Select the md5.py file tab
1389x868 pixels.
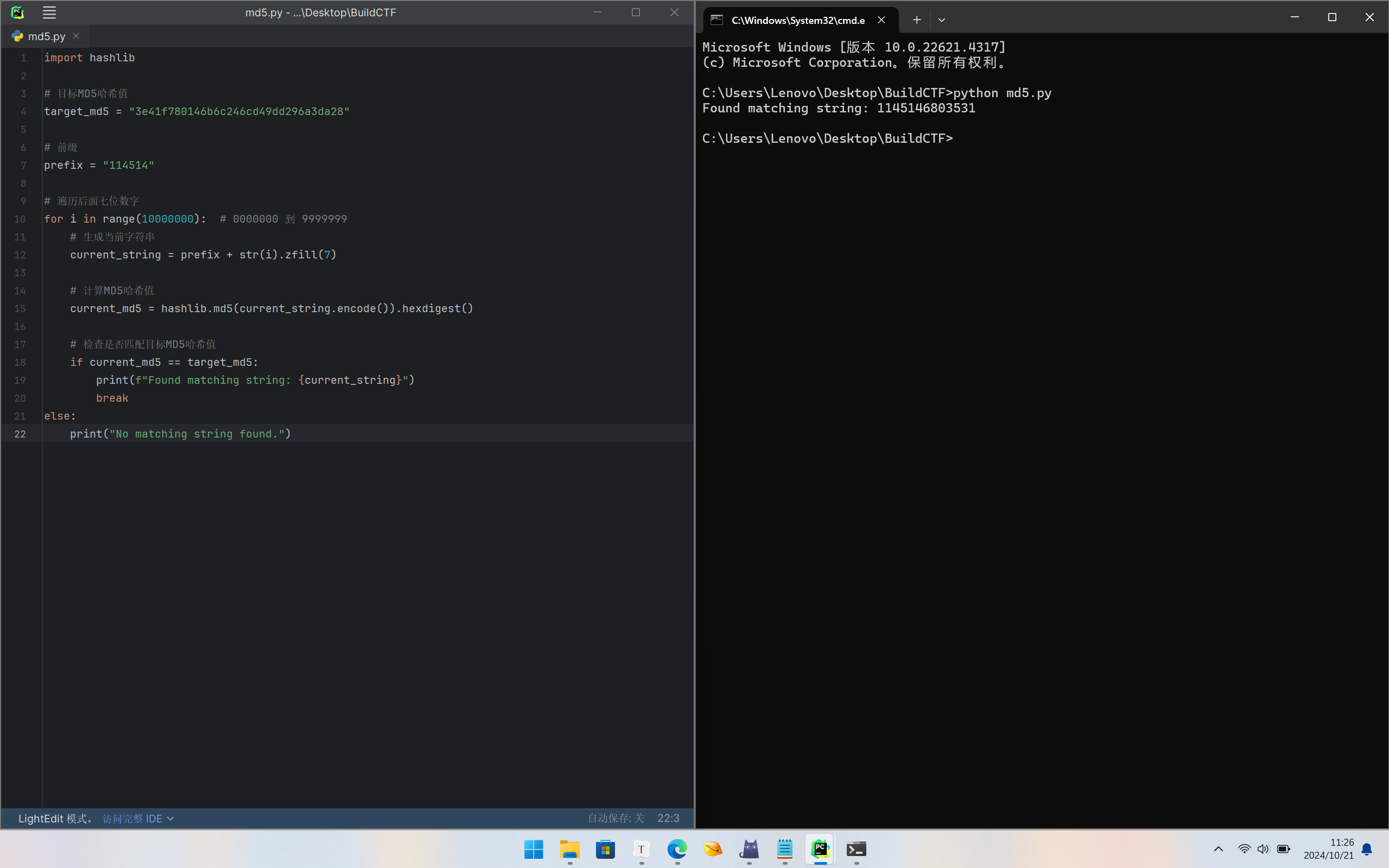tap(46, 36)
